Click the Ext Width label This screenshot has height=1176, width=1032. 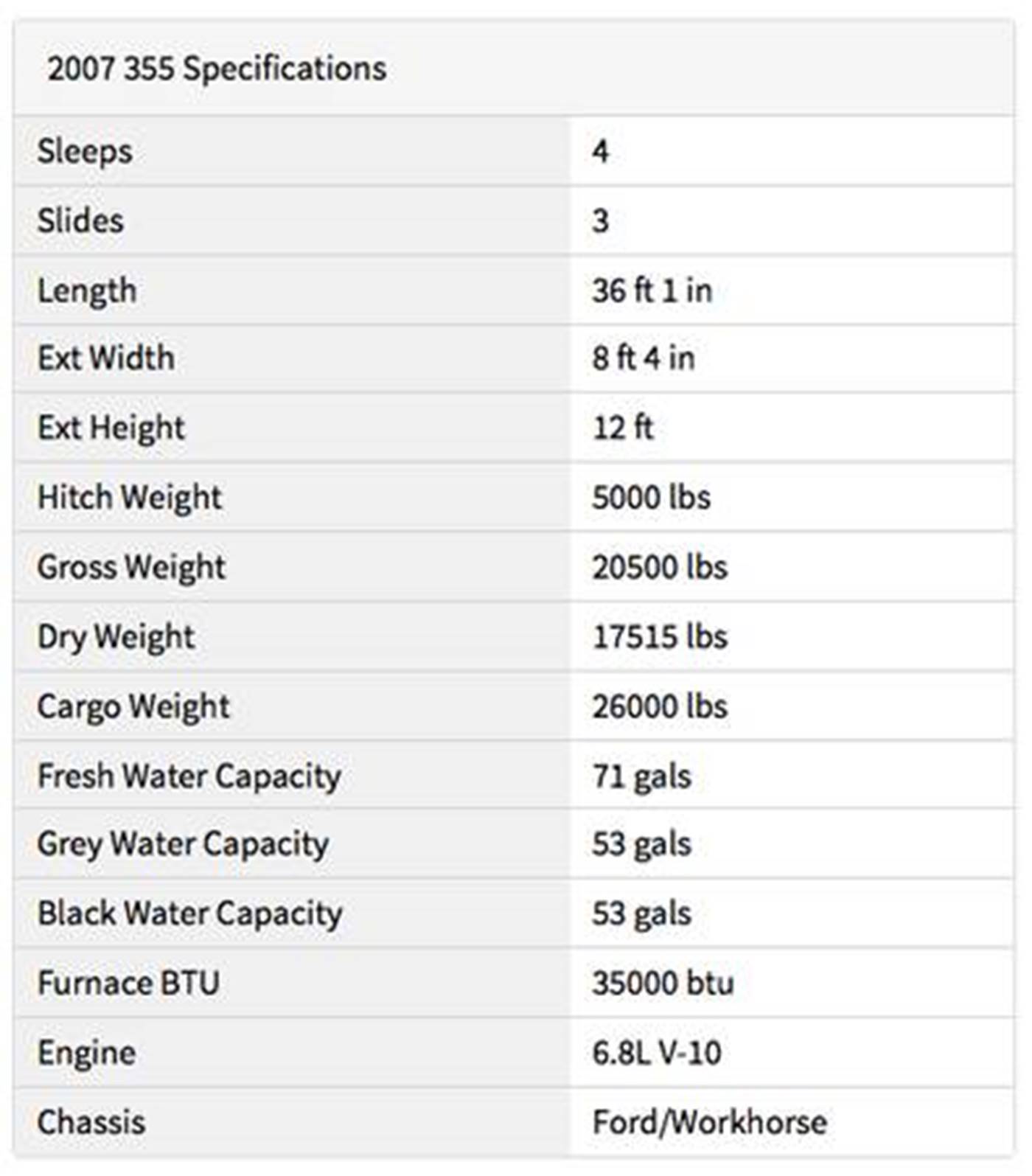pos(106,358)
